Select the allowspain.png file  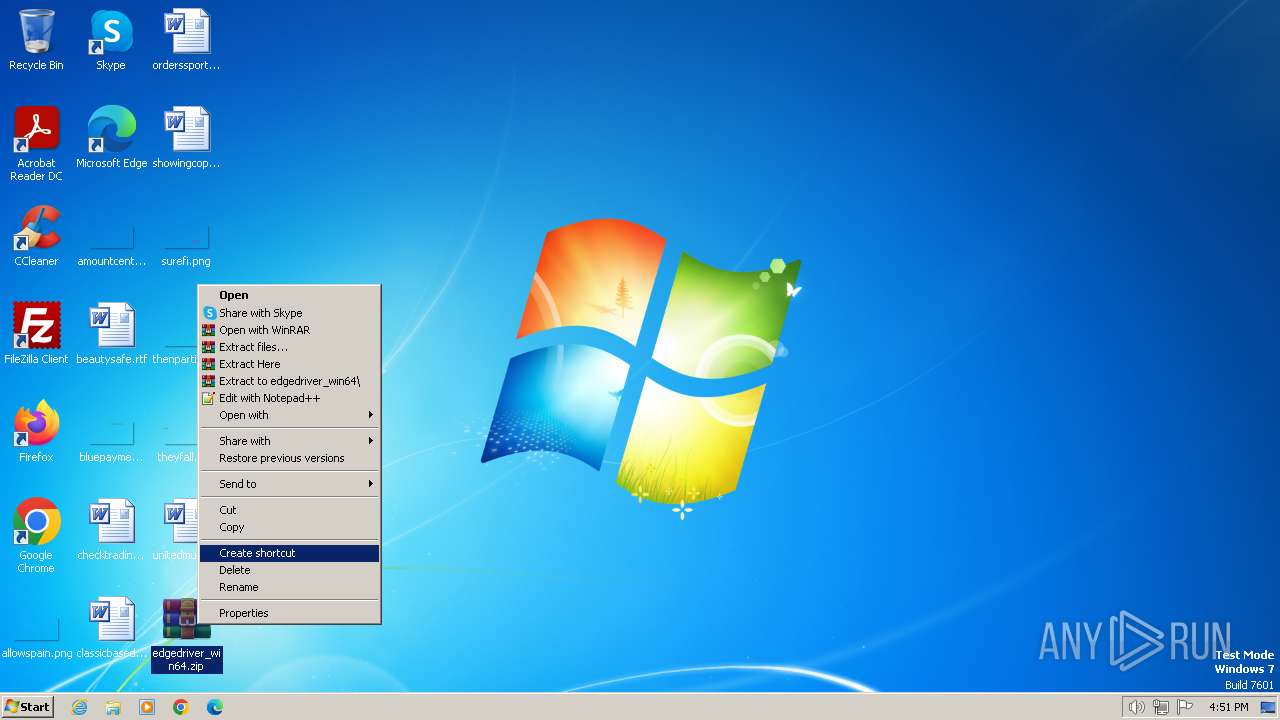(x=37, y=638)
